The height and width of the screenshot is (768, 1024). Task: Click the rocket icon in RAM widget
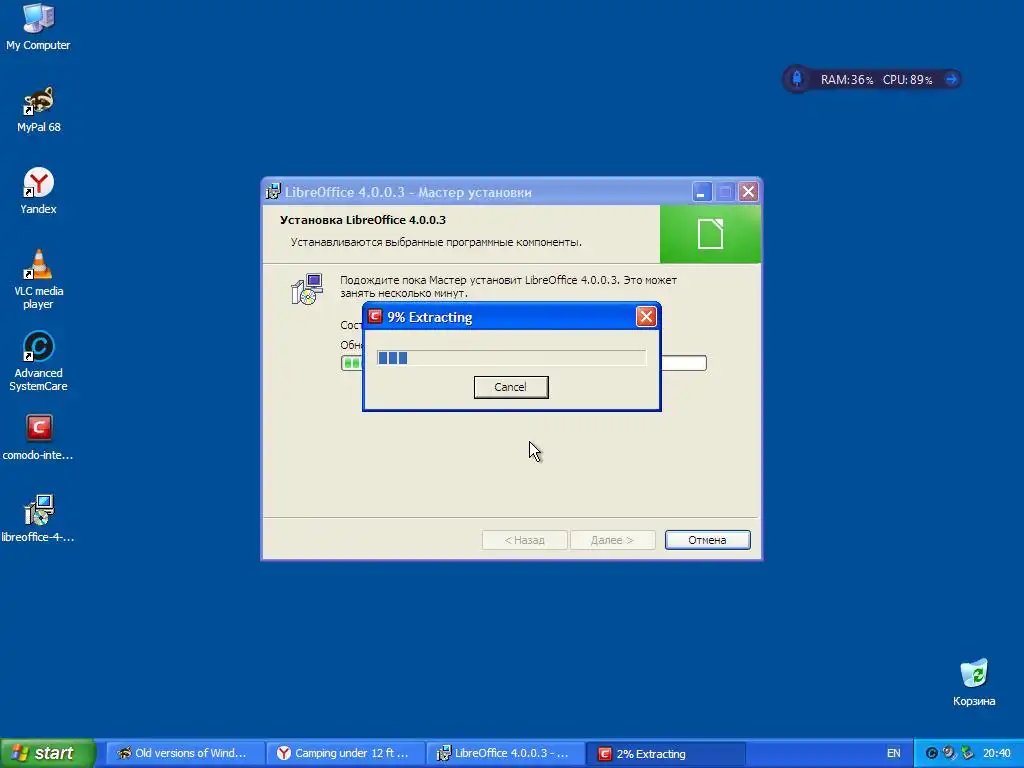coord(797,79)
